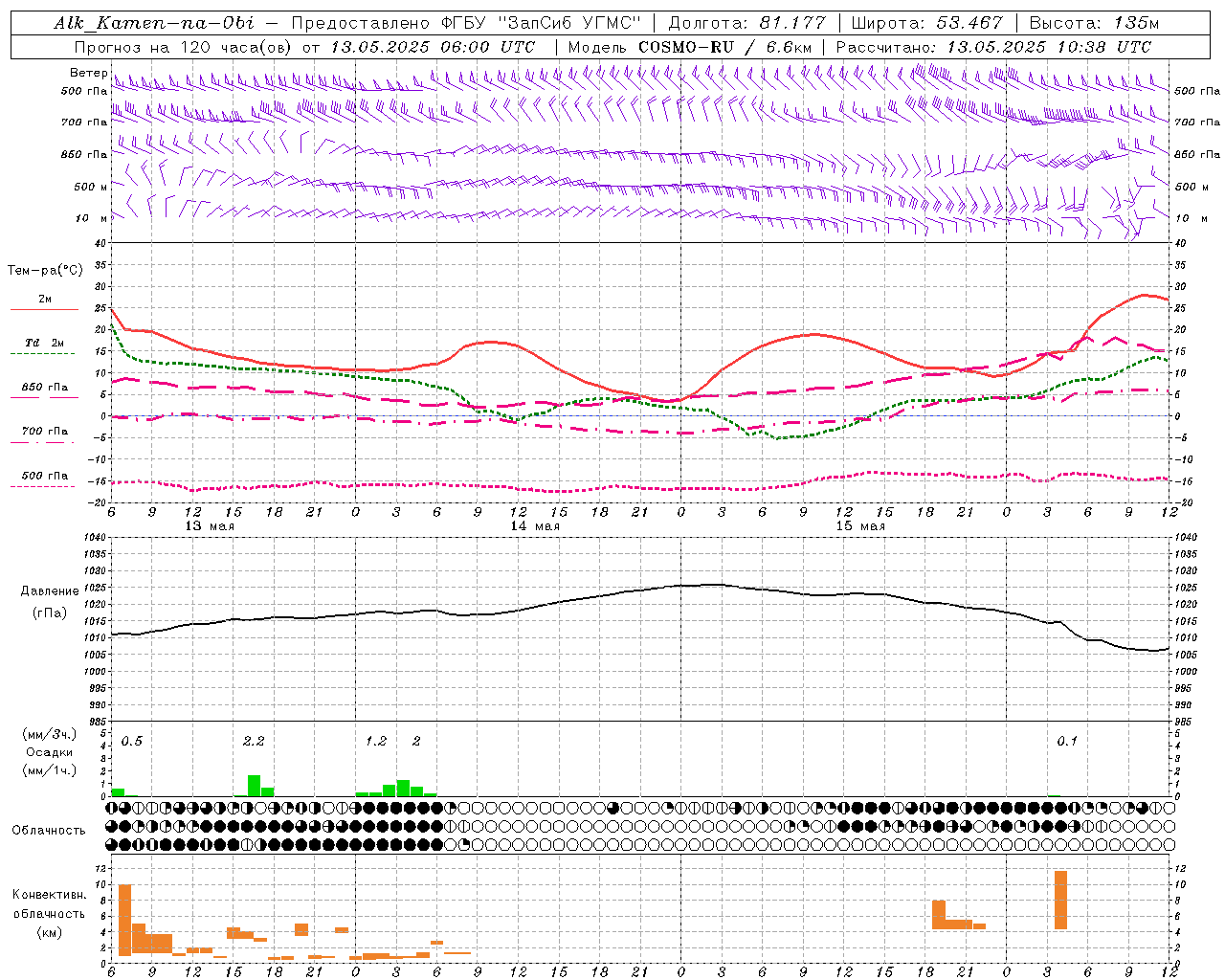The height and width of the screenshot is (980, 1225).
Task: Select the Облачность cloud cover label
Action: (49, 830)
